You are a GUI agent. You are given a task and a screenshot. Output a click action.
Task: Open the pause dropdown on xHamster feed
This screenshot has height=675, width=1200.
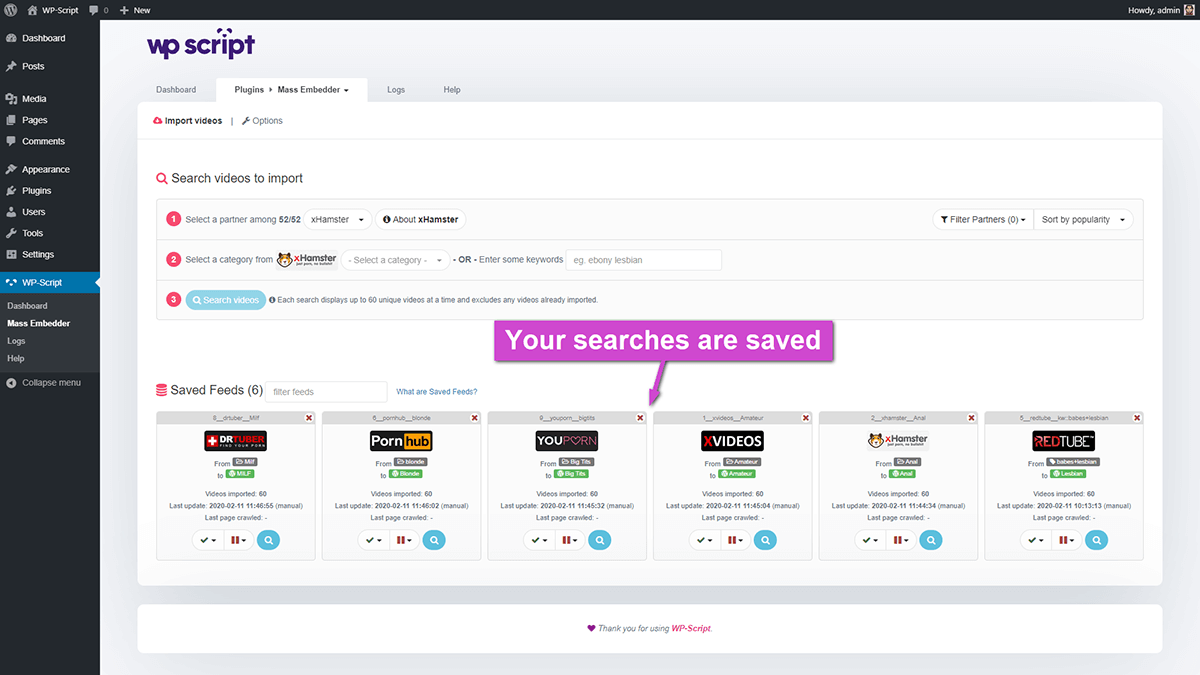900,540
